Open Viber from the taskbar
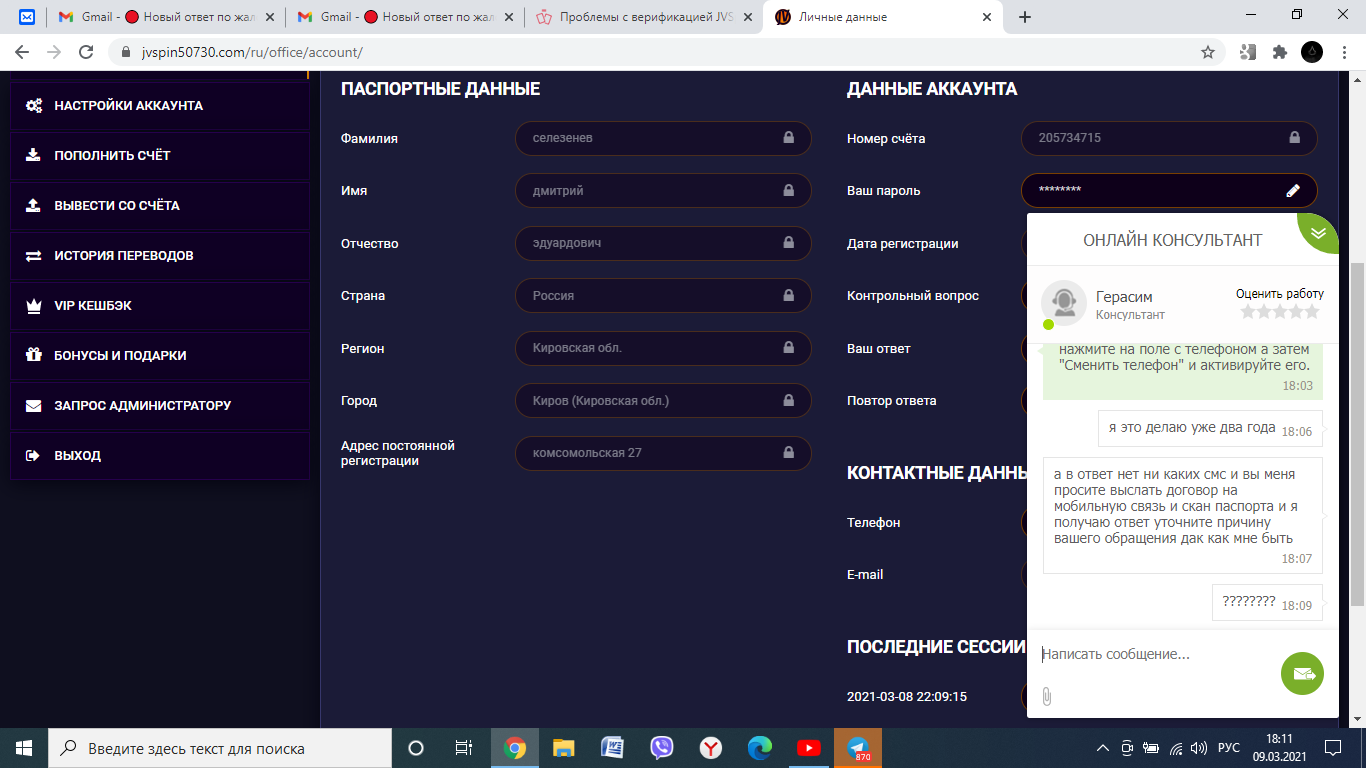The width and height of the screenshot is (1366, 768). 662,747
